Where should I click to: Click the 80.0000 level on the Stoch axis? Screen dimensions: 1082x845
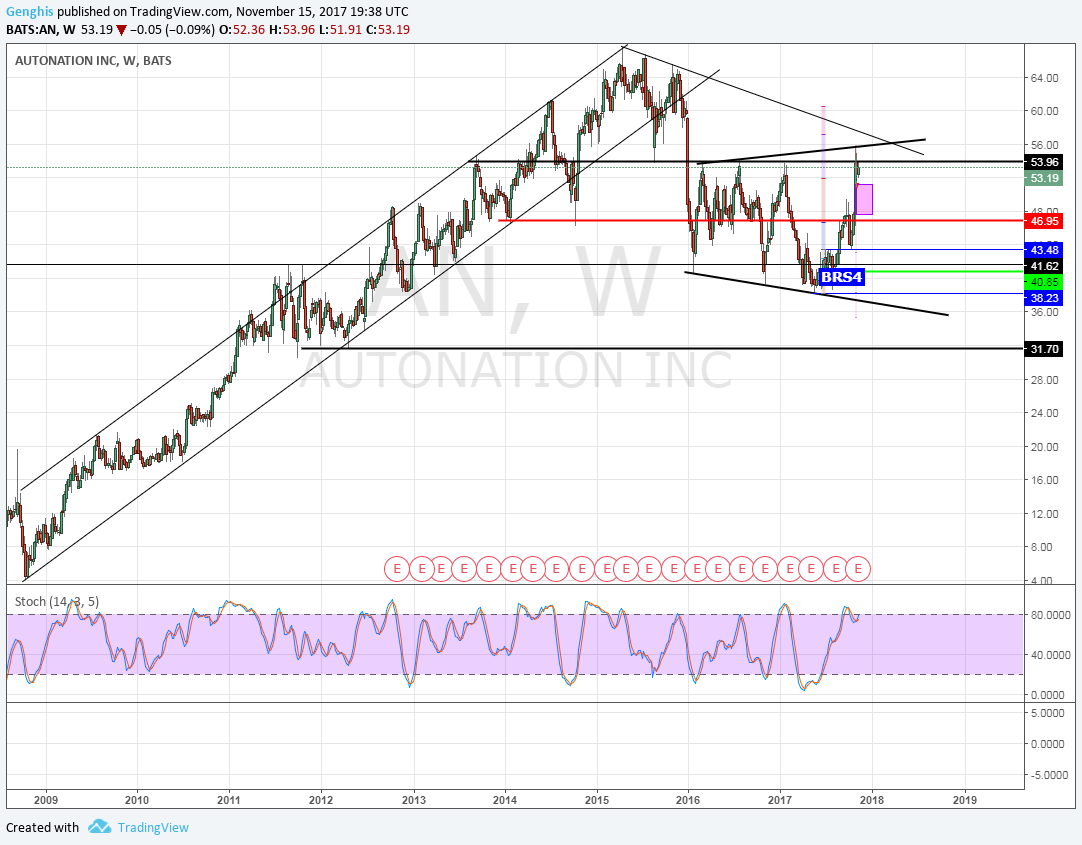1050,615
